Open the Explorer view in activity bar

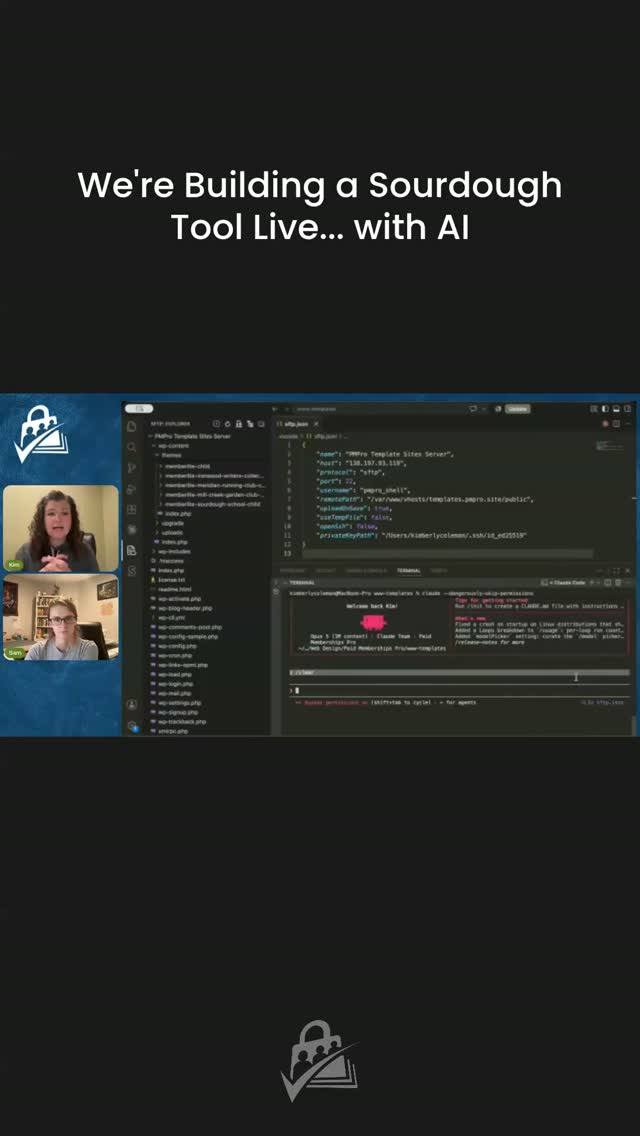[x=131, y=427]
